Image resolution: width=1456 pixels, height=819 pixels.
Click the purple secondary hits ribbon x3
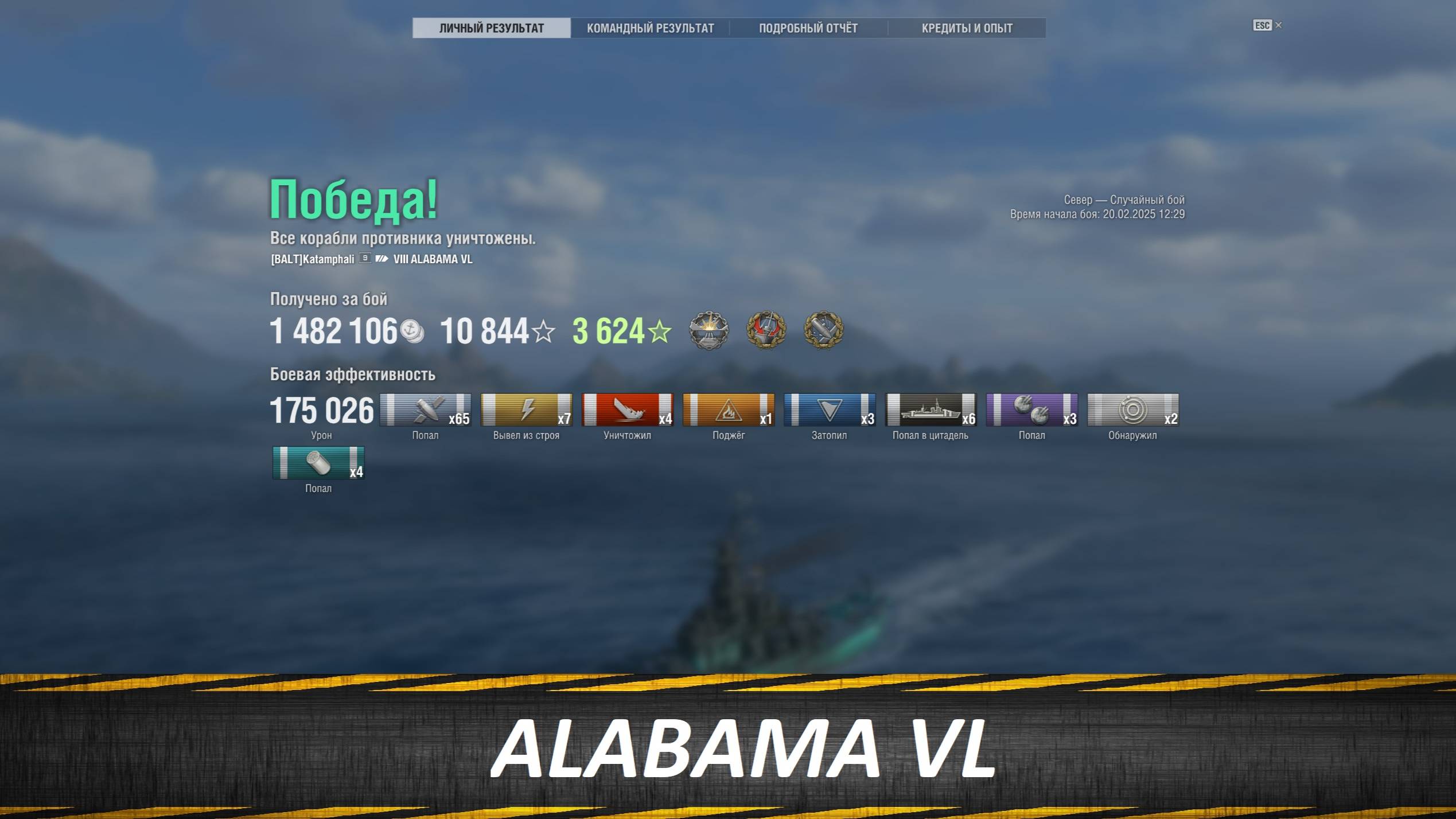[1031, 409]
